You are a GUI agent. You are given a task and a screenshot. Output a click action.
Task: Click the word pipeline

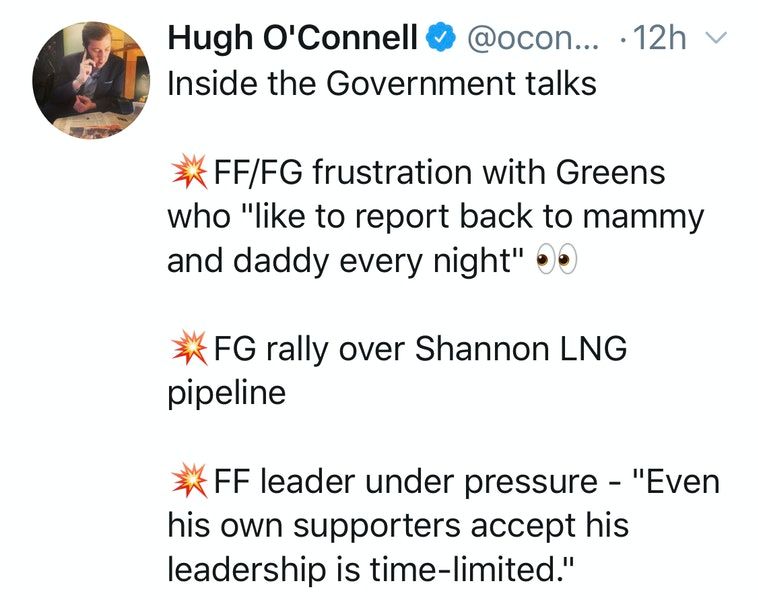227,394
